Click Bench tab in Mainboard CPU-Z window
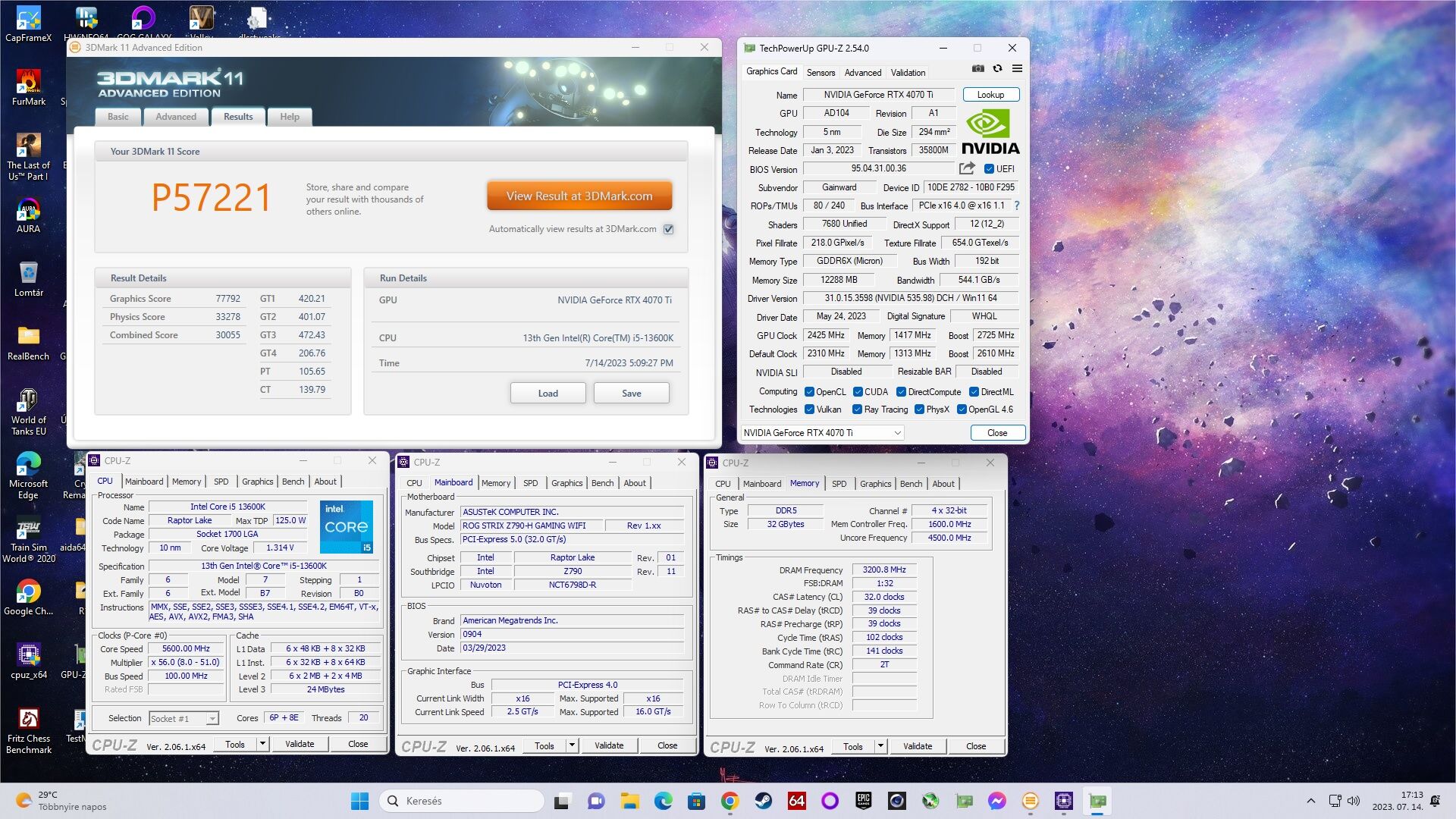The width and height of the screenshot is (1456, 819). coord(603,483)
